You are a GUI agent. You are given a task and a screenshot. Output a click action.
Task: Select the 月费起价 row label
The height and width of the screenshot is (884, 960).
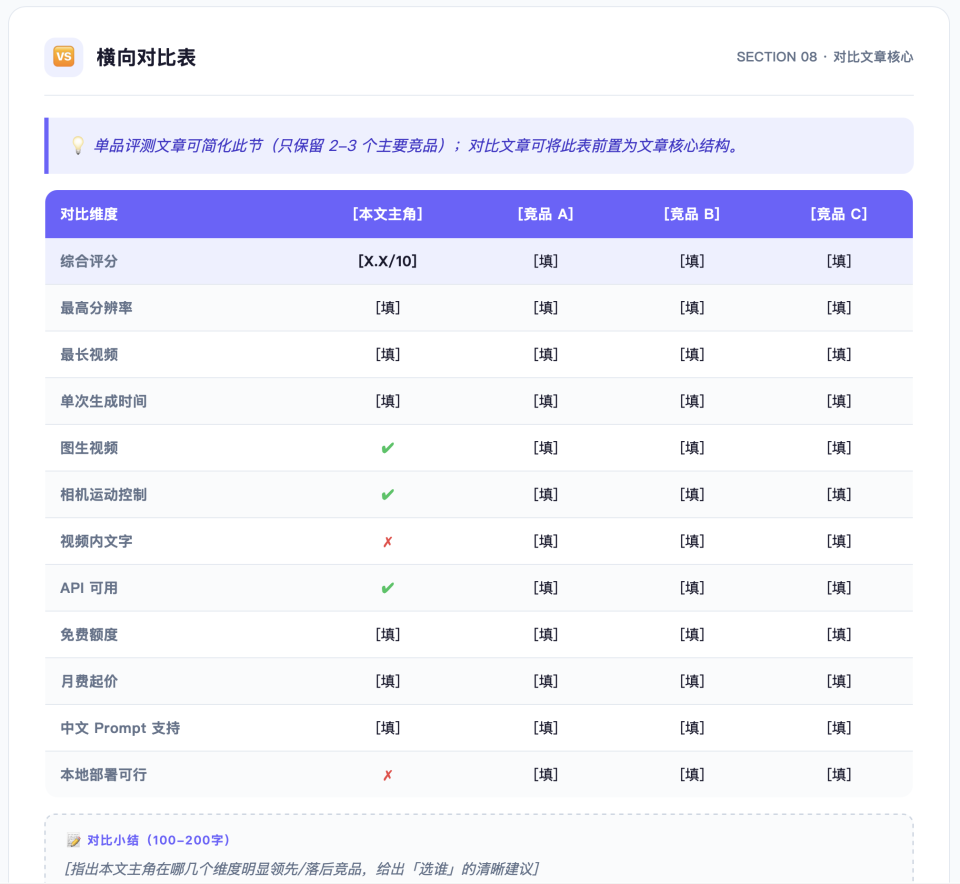click(89, 681)
